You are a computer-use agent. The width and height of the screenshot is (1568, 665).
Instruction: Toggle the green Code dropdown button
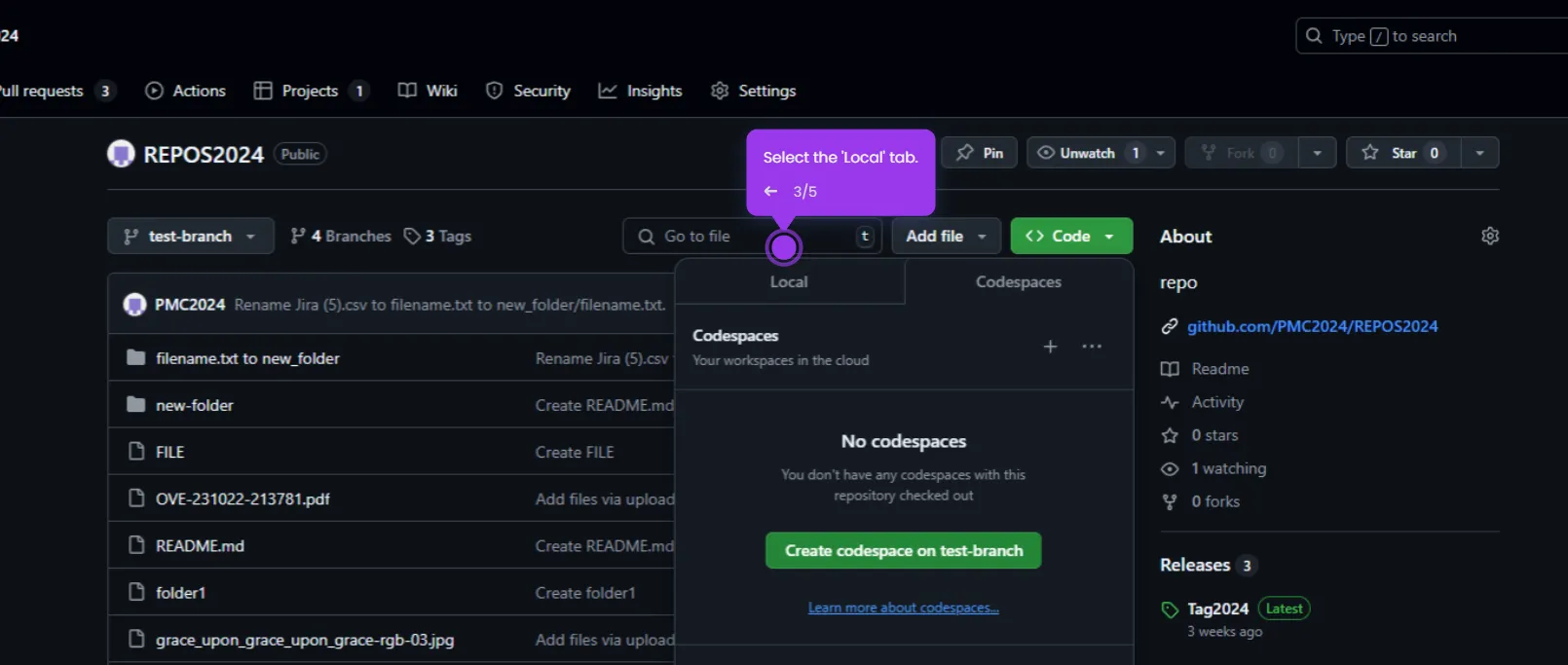1071,236
